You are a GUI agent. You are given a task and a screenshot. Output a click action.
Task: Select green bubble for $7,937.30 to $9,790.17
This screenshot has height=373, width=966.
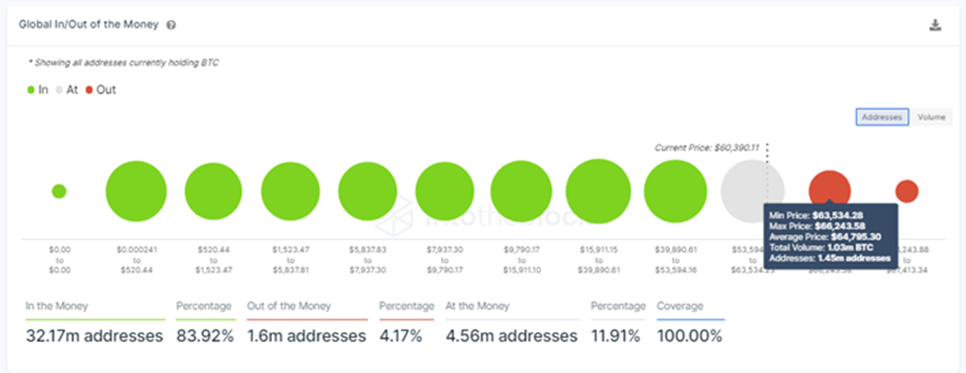click(x=444, y=191)
